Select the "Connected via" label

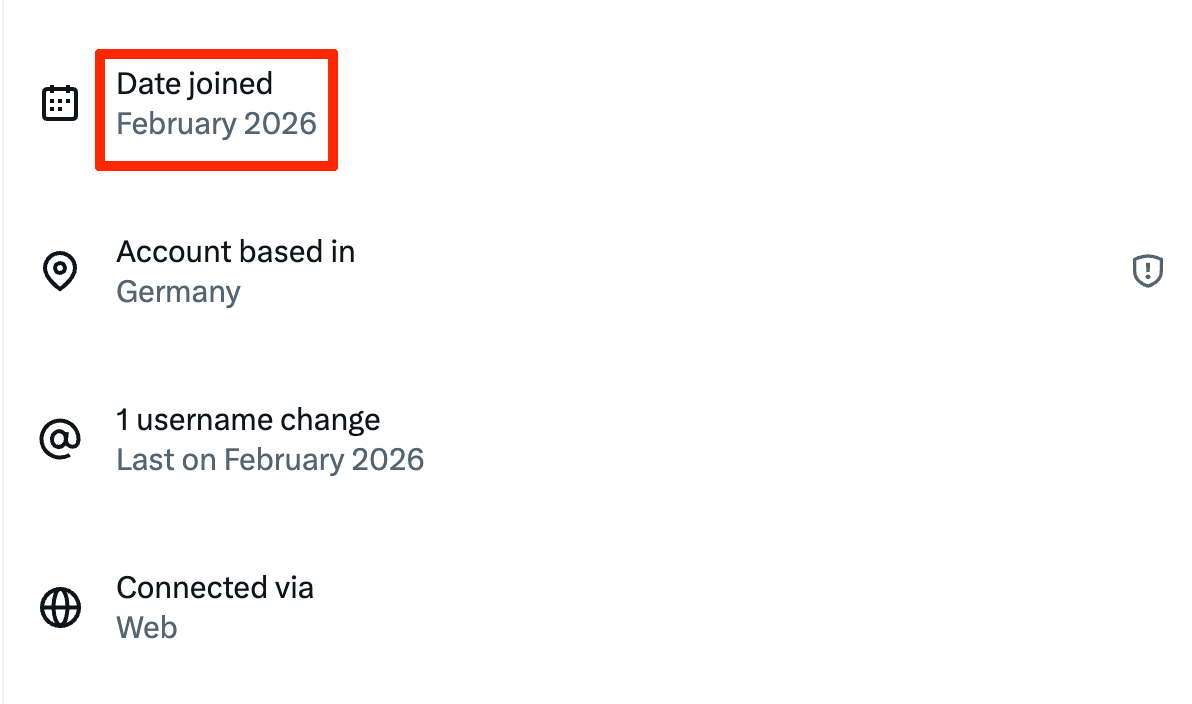click(215, 587)
